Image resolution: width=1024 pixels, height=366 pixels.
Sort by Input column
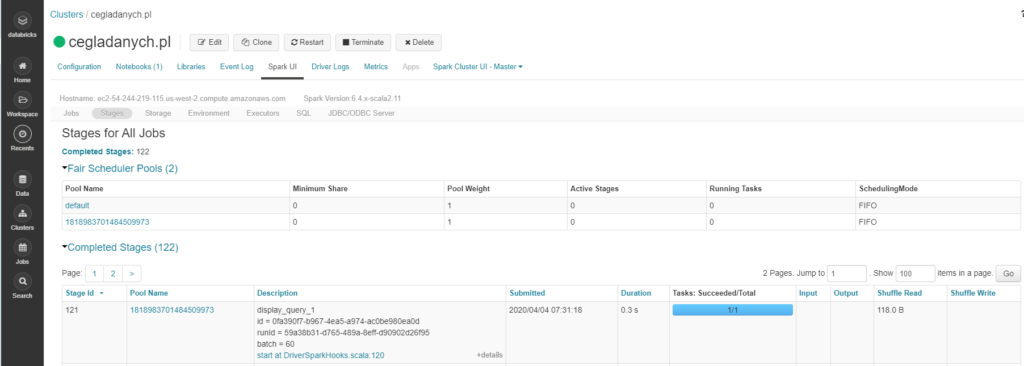click(808, 293)
